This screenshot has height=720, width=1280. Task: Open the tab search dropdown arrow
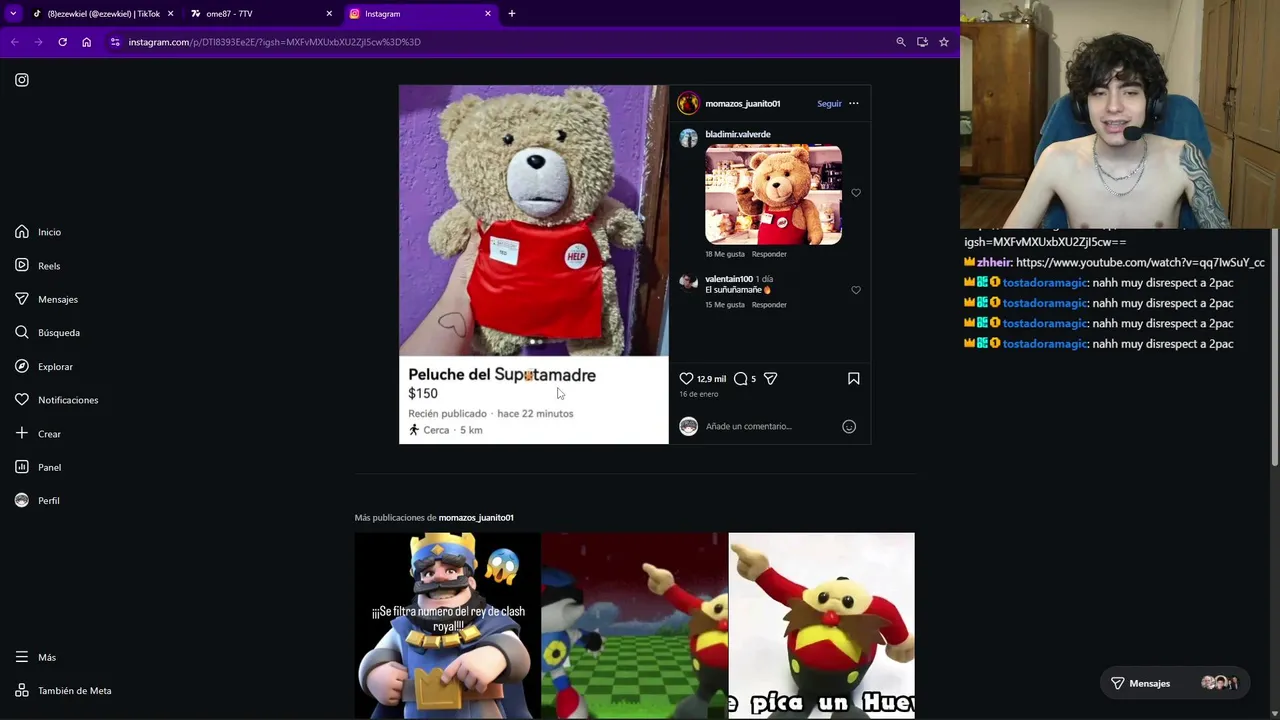coord(13,14)
